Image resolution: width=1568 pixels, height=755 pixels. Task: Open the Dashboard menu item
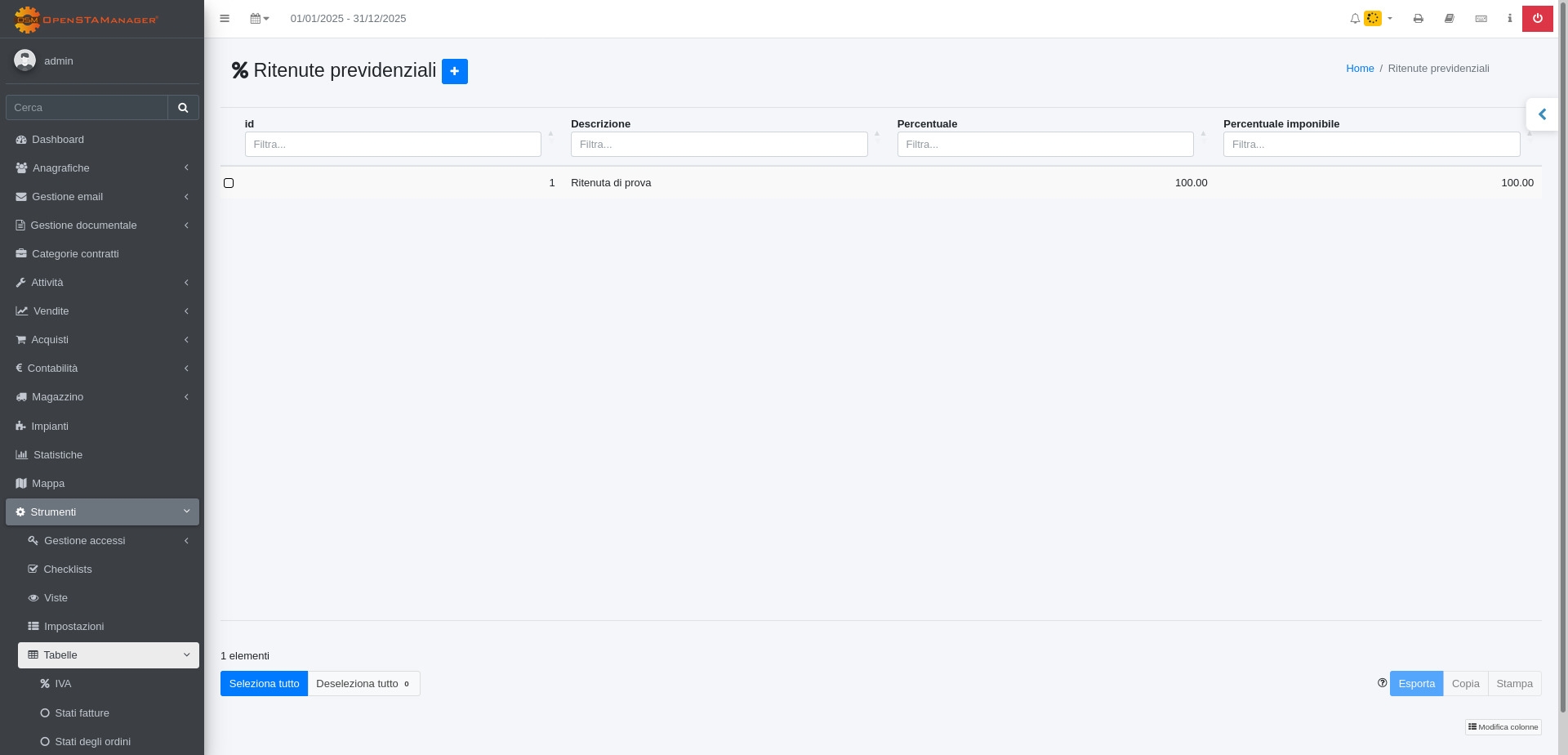point(58,140)
